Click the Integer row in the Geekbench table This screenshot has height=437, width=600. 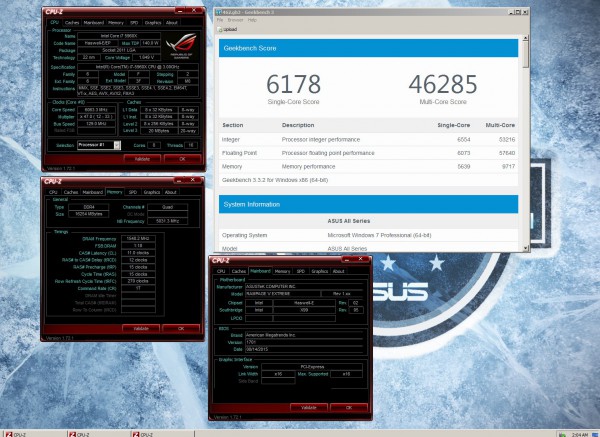[x=368, y=140]
